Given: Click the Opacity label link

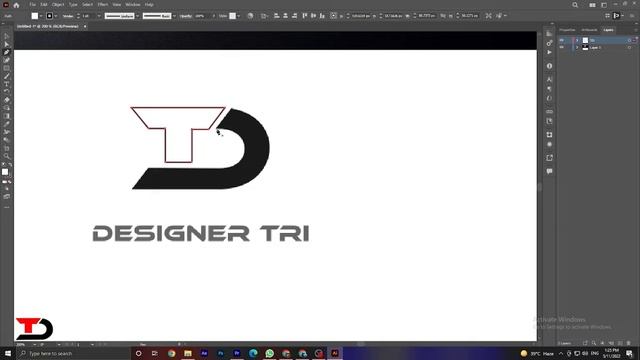Looking at the screenshot, I should [x=186, y=16].
